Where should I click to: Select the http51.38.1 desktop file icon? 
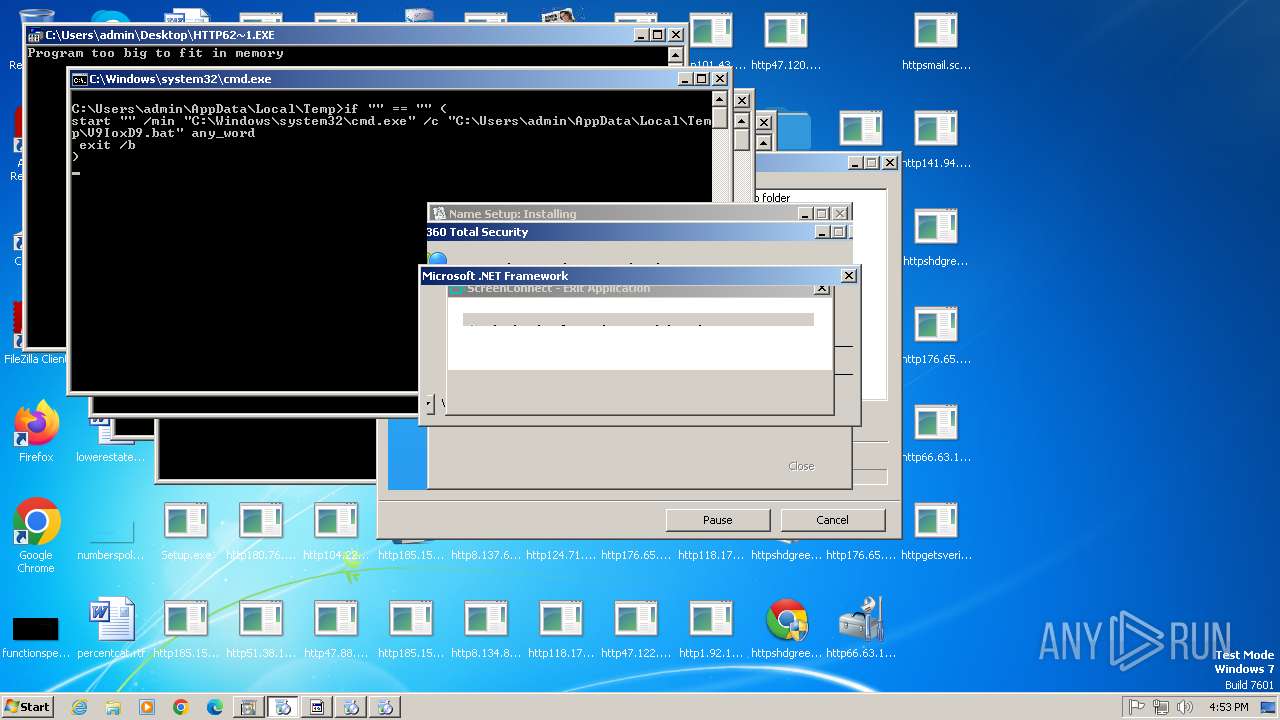(x=261, y=629)
